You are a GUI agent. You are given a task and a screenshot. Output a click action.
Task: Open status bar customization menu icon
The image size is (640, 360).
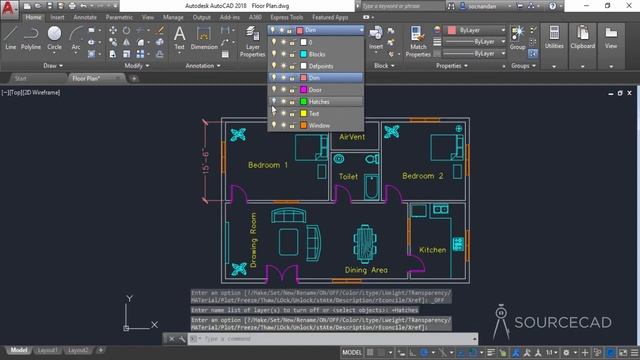[634, 352]
